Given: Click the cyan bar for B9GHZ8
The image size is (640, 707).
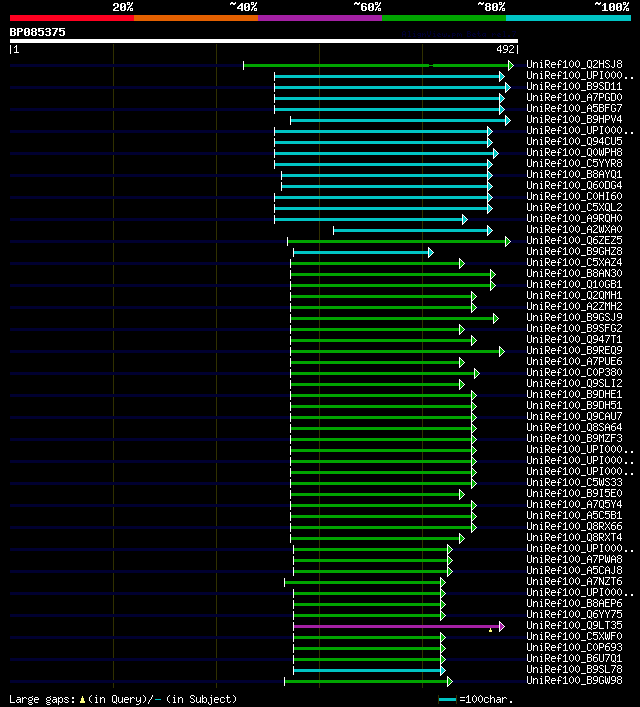Looking at the screenshot, I should (364, 252).
